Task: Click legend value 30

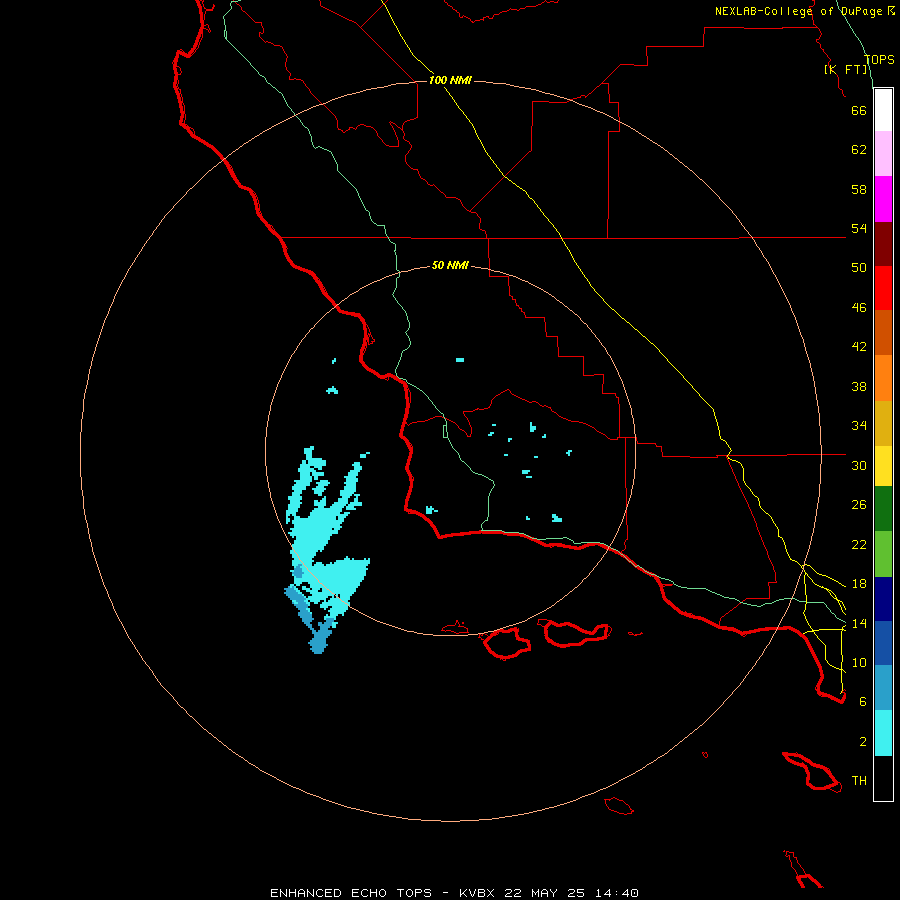Action: point(859,465)
